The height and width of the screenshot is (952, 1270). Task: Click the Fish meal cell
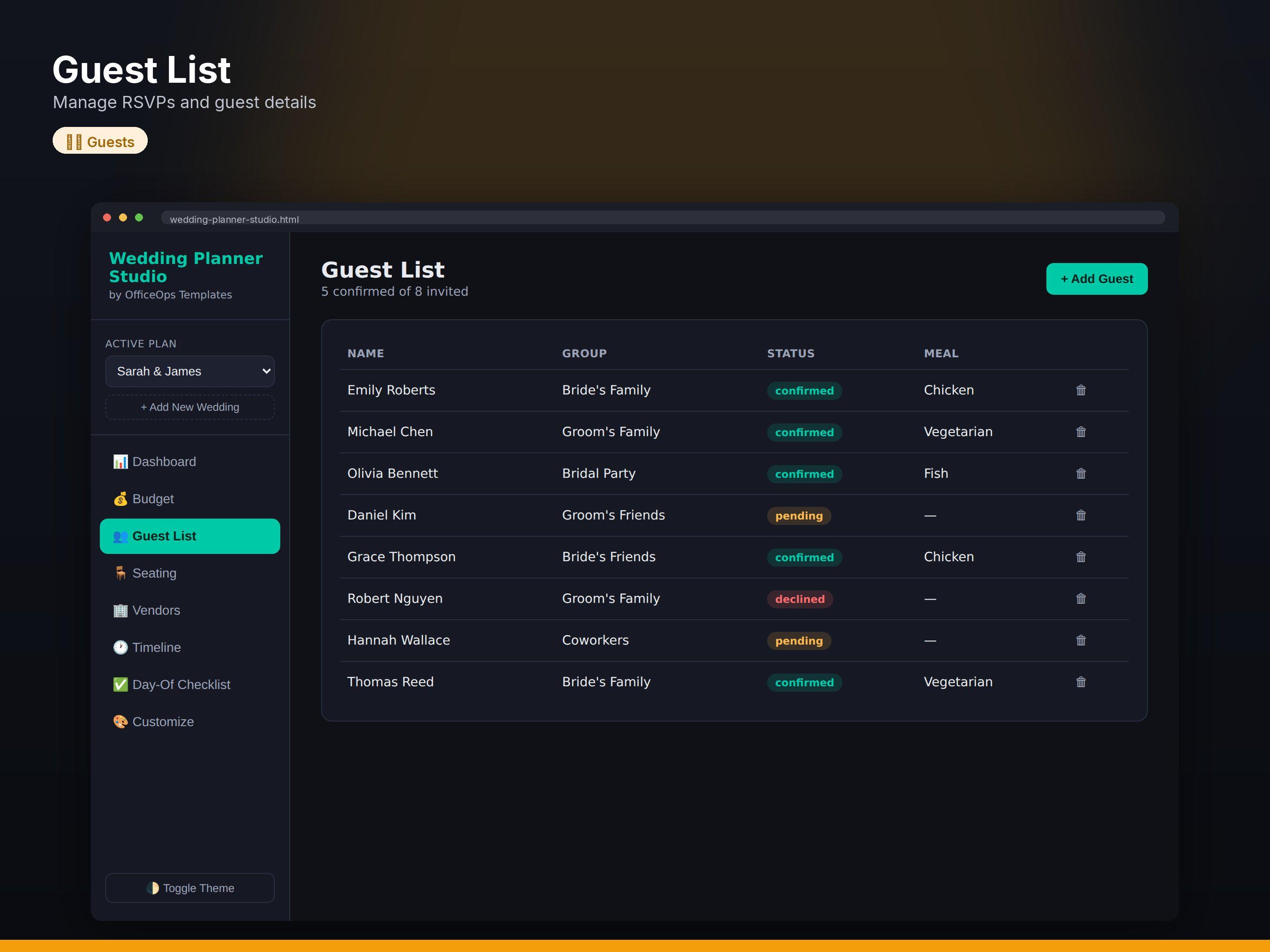pos(936,473)
